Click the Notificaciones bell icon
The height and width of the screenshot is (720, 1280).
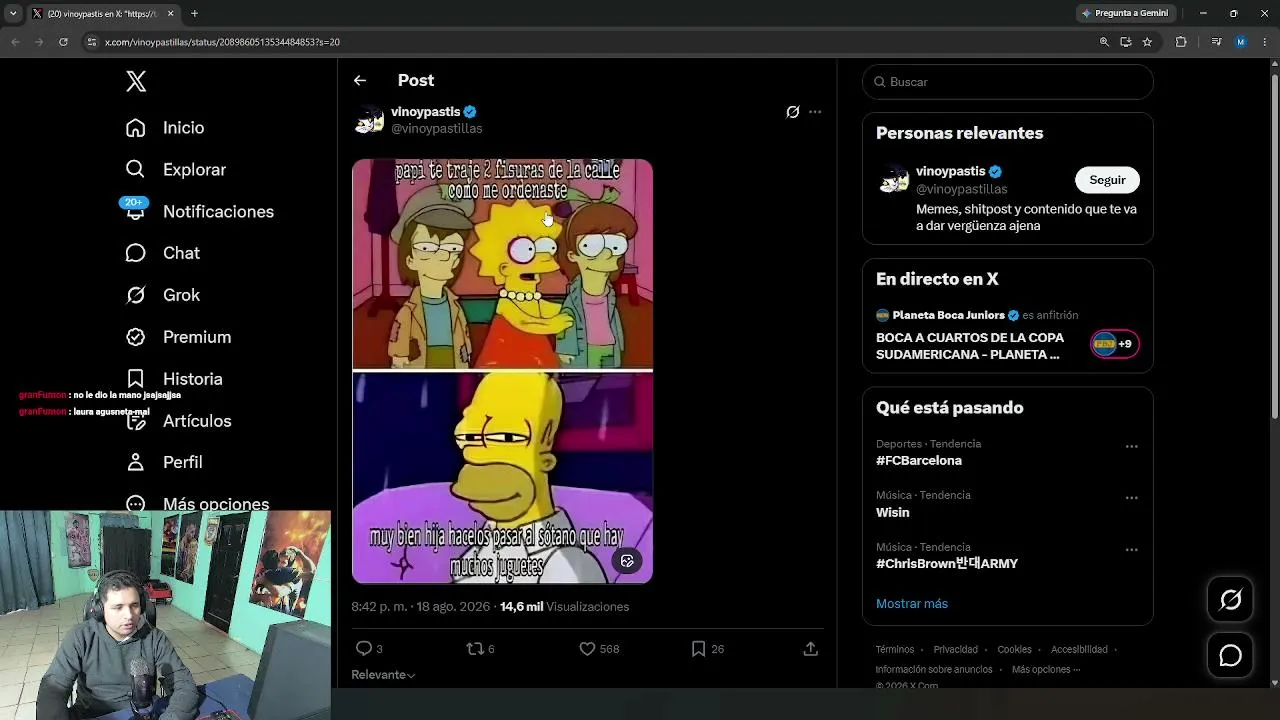click(136, 212)
